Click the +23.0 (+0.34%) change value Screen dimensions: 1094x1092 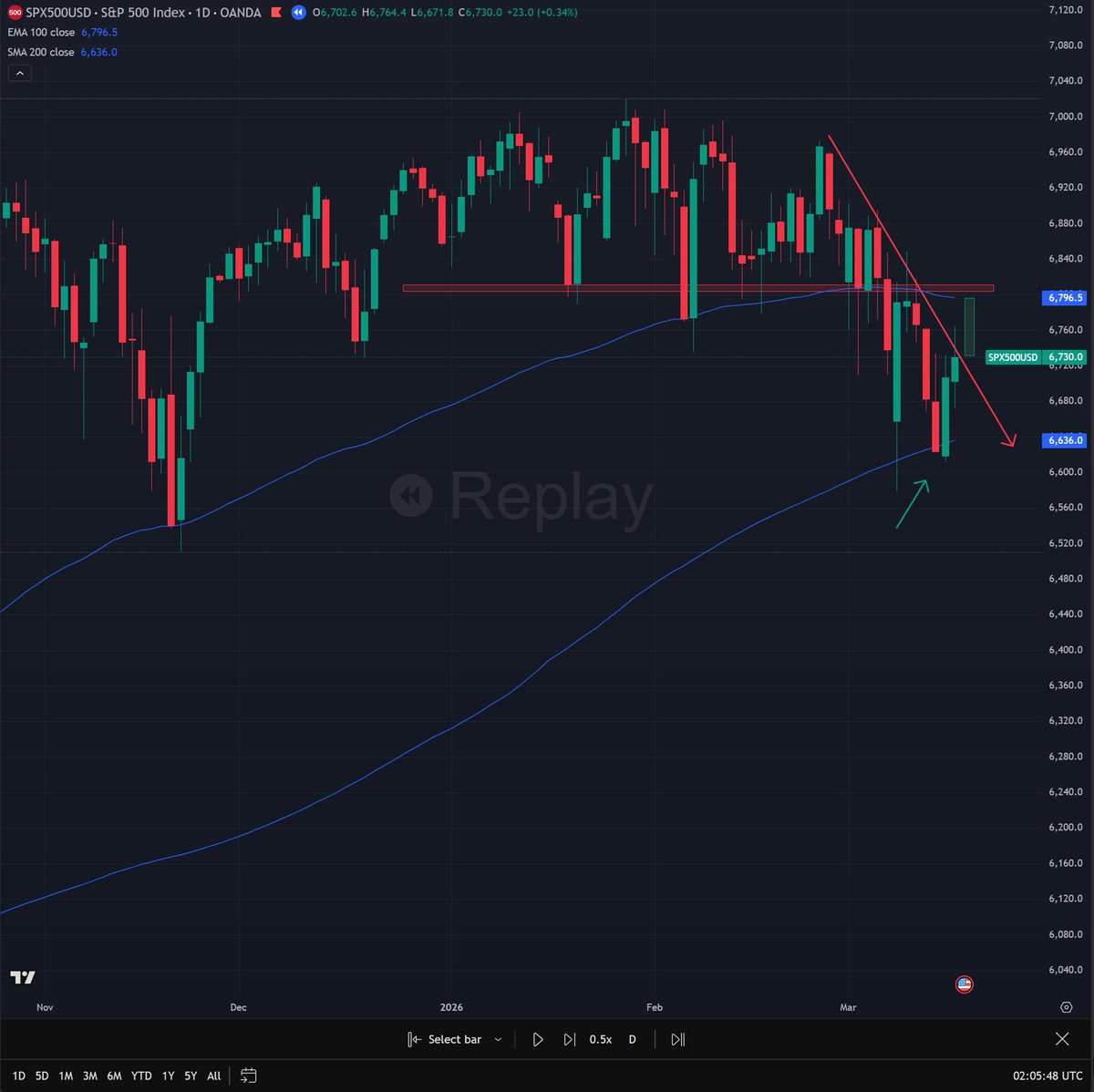542,13
